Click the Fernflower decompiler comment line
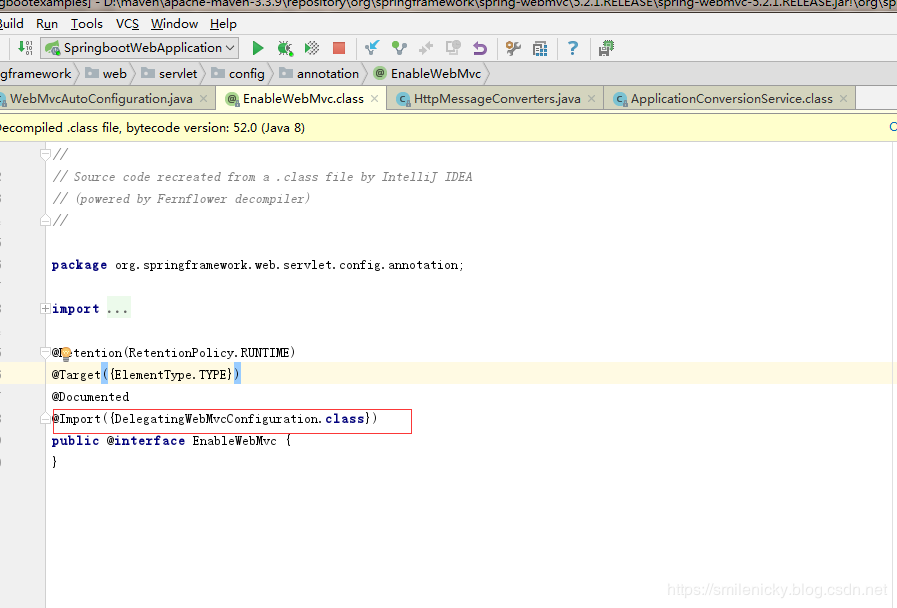Image resolution: width=897 pixels, height=608 pixels. tap(181, 199)
